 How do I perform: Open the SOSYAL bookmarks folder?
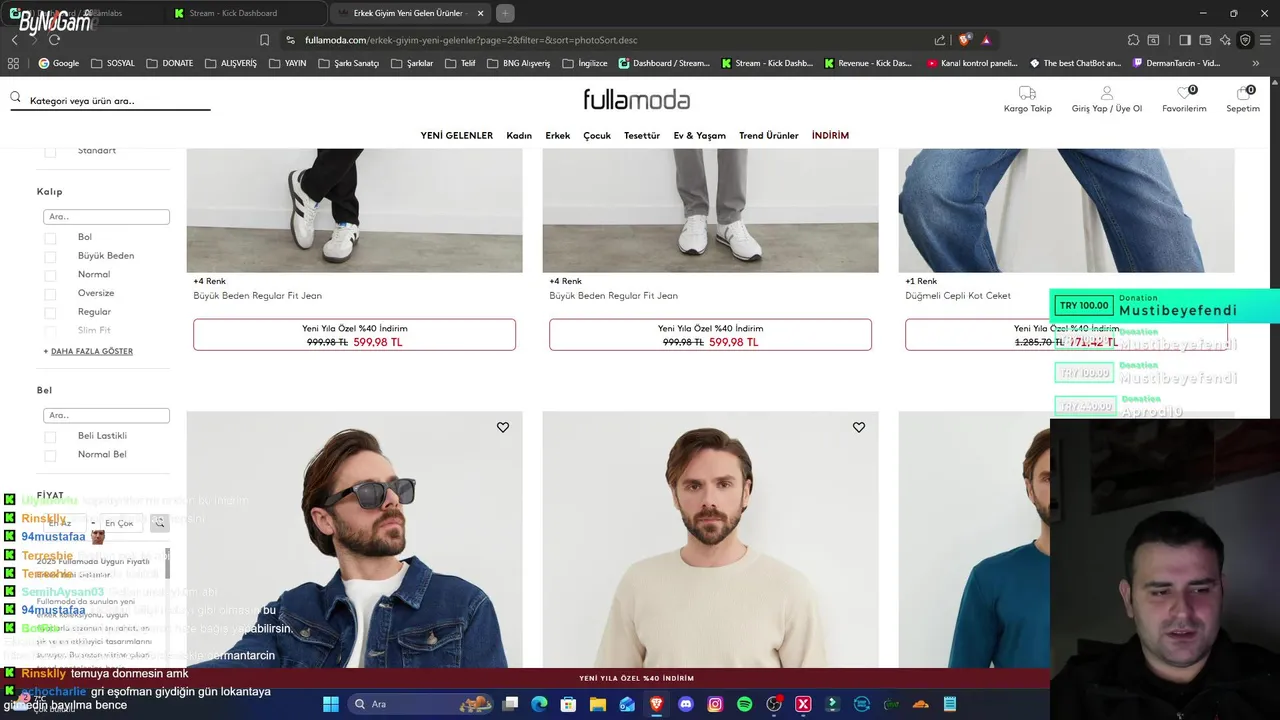[112, 63]
